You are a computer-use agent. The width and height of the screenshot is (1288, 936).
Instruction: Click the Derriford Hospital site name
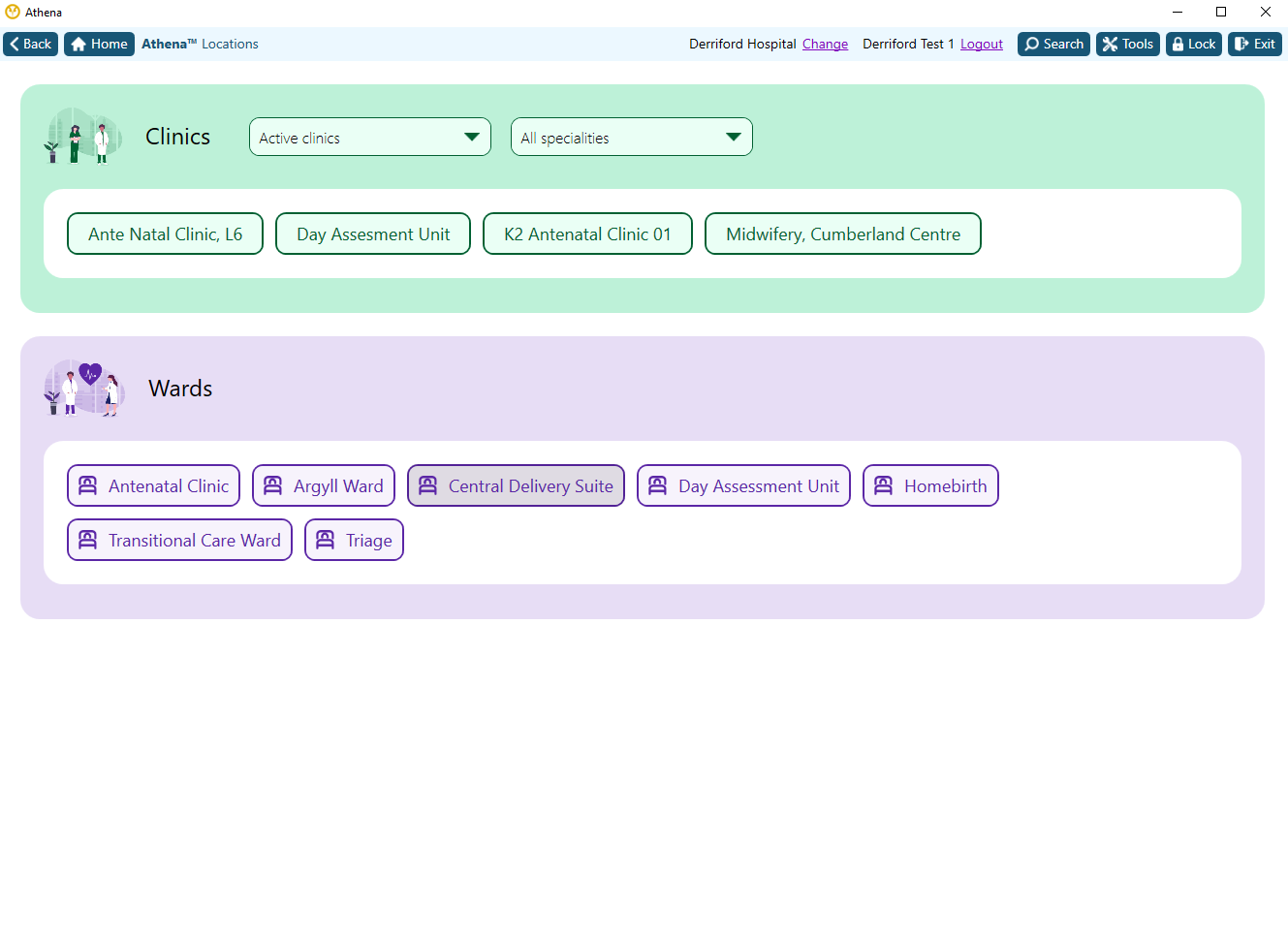tap(742, 44)
